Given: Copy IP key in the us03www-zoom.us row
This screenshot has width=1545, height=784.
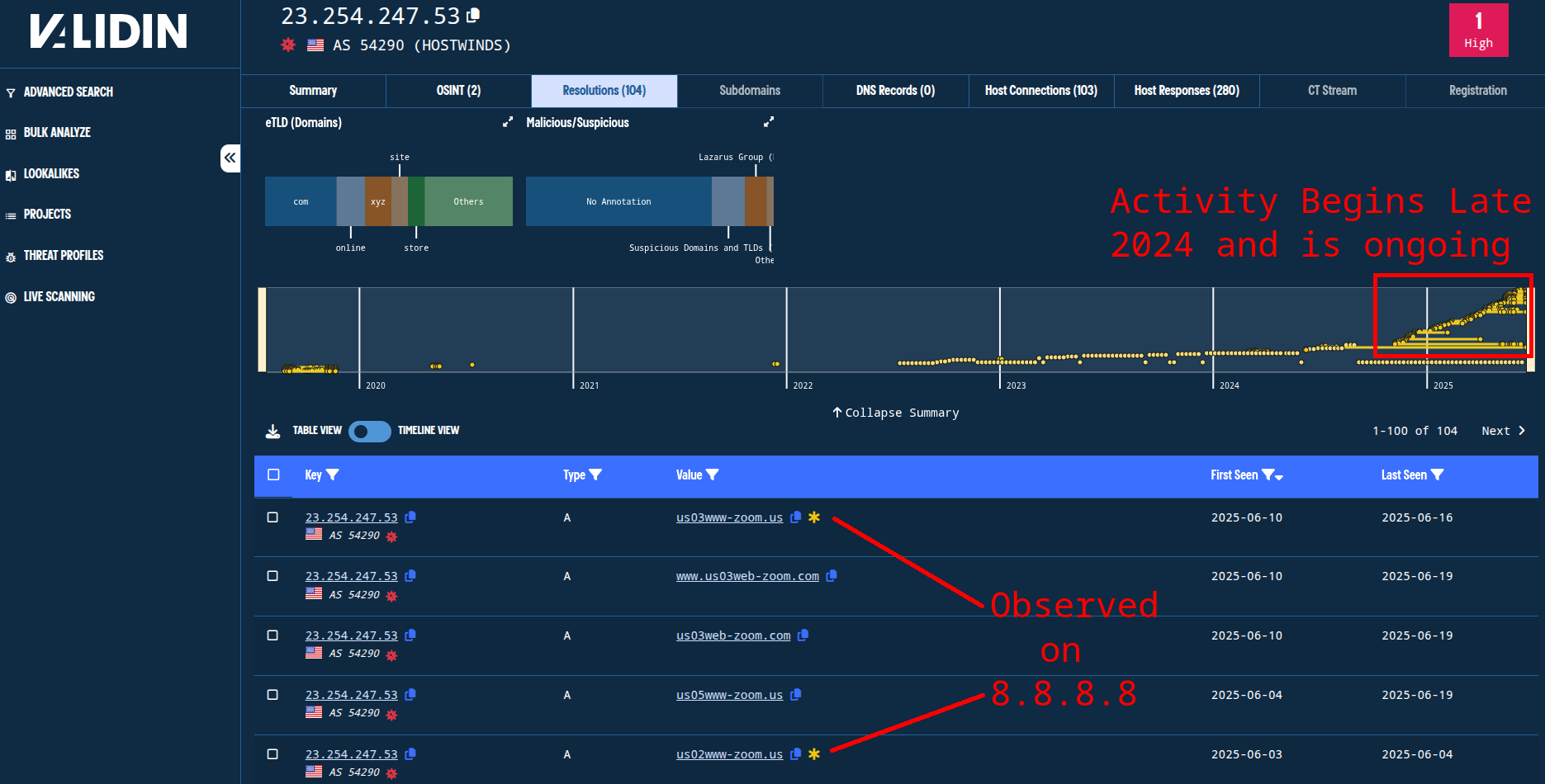Looking at the screenshot, I should (410, 517).
